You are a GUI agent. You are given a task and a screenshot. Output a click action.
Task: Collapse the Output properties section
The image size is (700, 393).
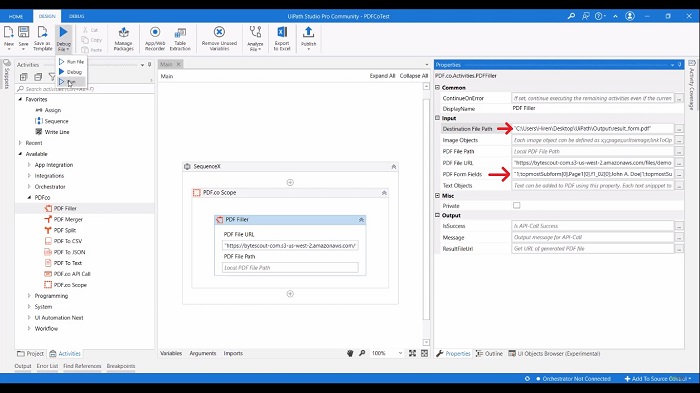[x=438, y=215]
